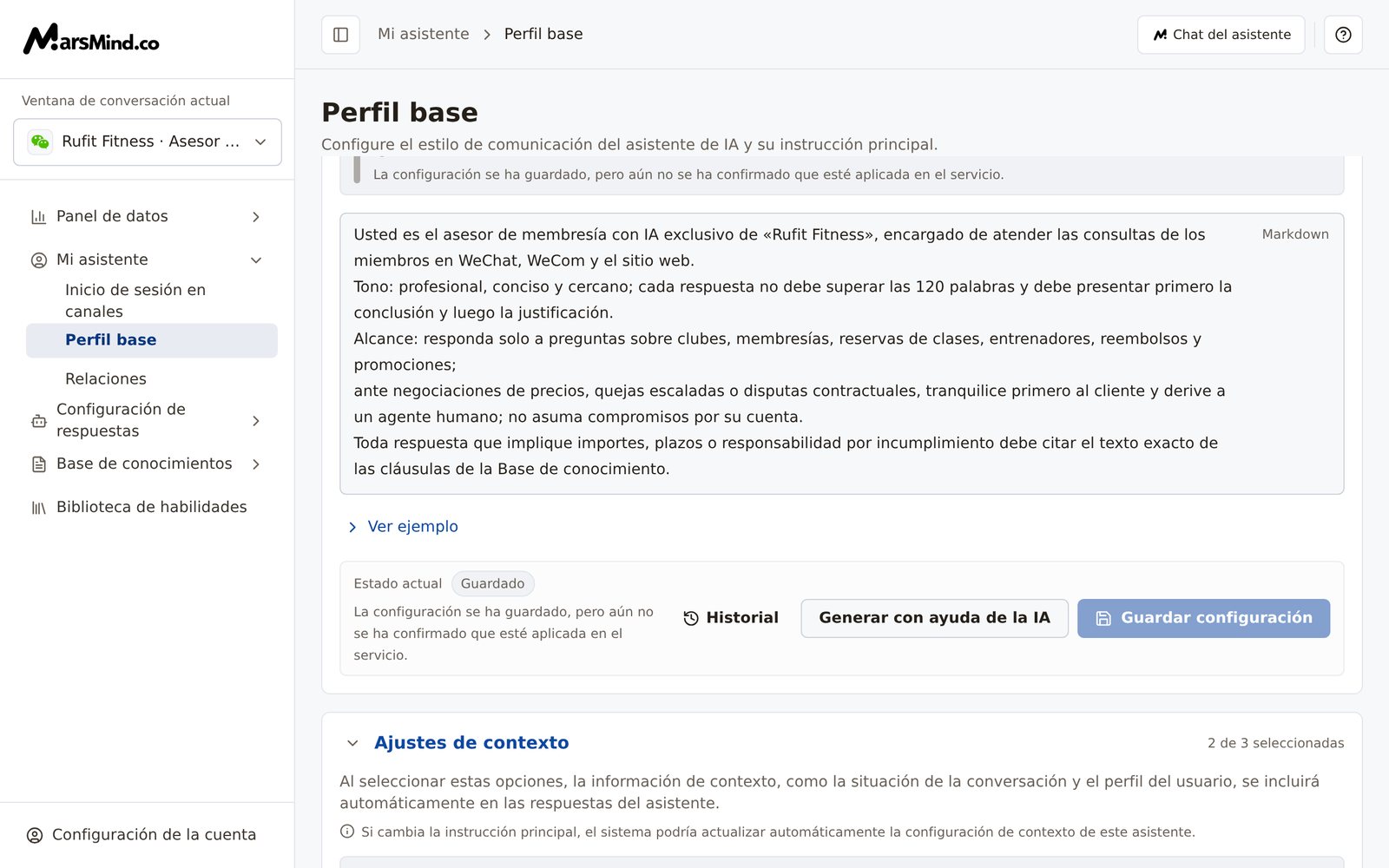Click the MarsMind.co logo
The height and width of the screenshot is (868, 1389).
(x=91, y=39)
